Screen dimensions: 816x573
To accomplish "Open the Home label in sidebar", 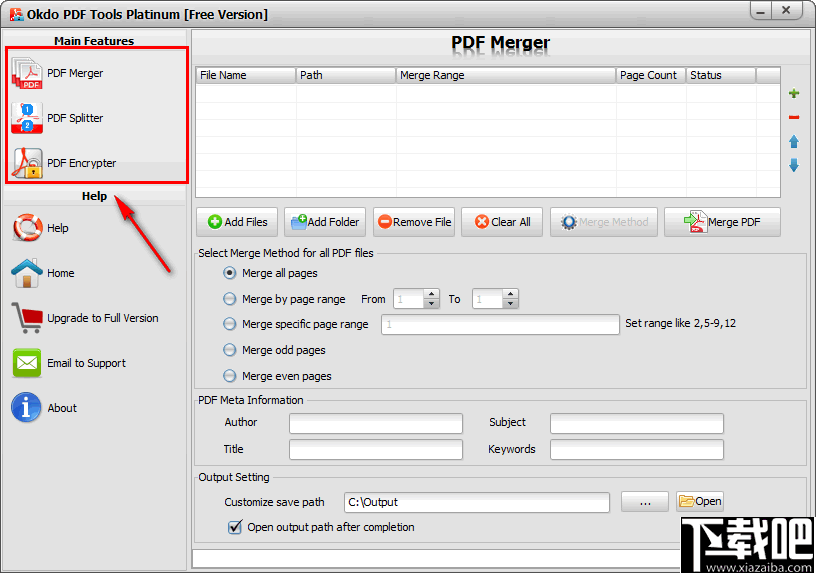I will (60, 273).
